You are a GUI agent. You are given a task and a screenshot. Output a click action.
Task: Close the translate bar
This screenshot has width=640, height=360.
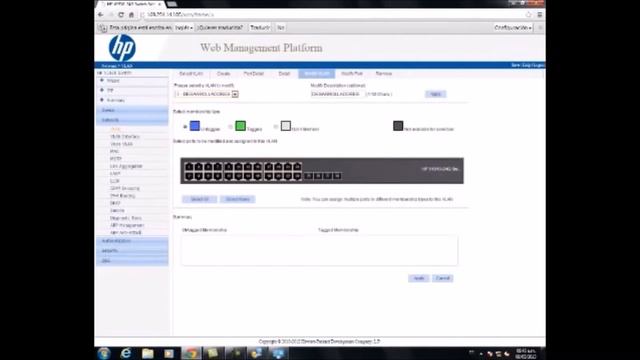pos(540,28)
